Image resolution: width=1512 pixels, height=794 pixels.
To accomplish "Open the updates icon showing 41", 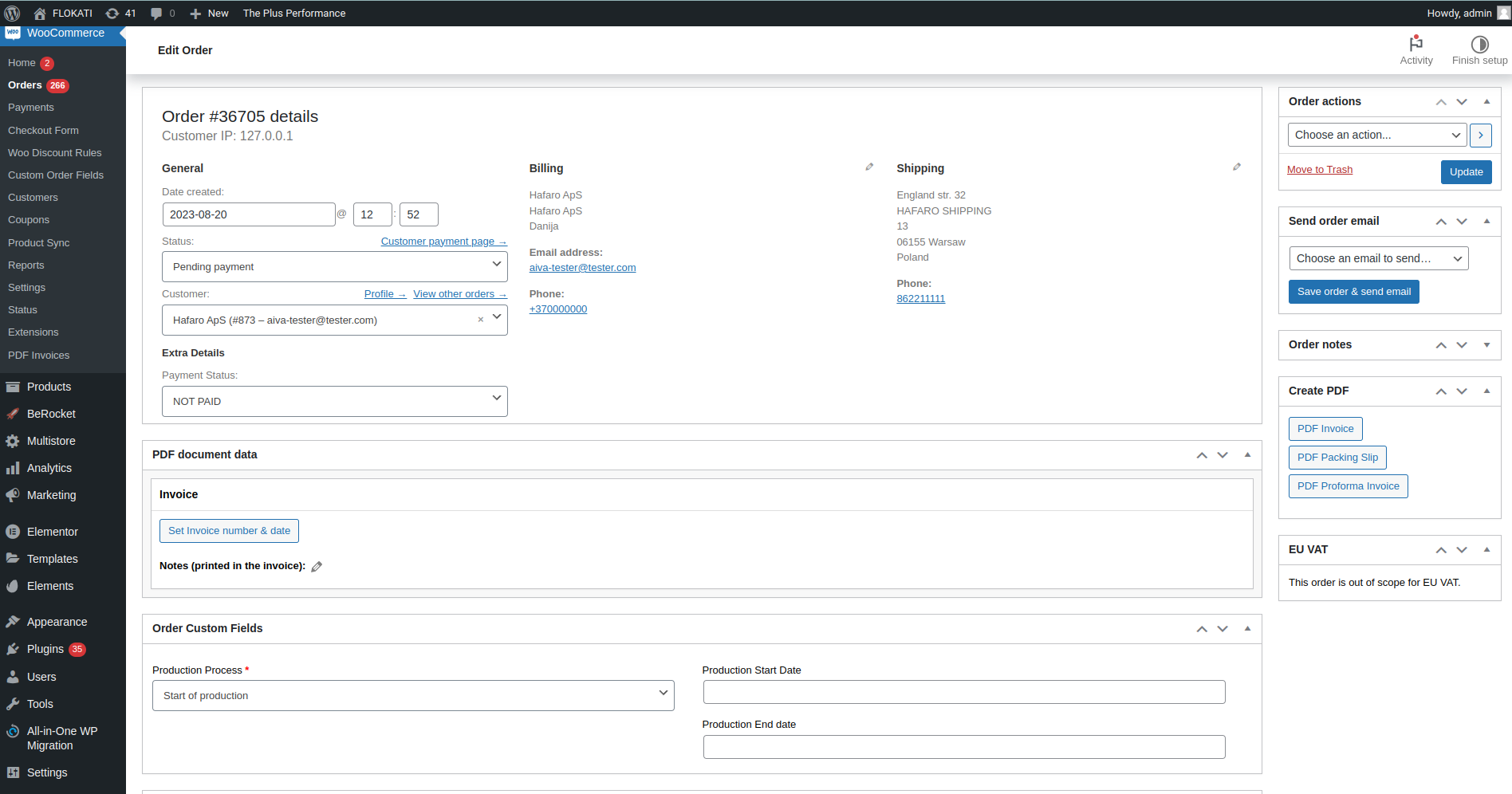I will click(112, 14).
